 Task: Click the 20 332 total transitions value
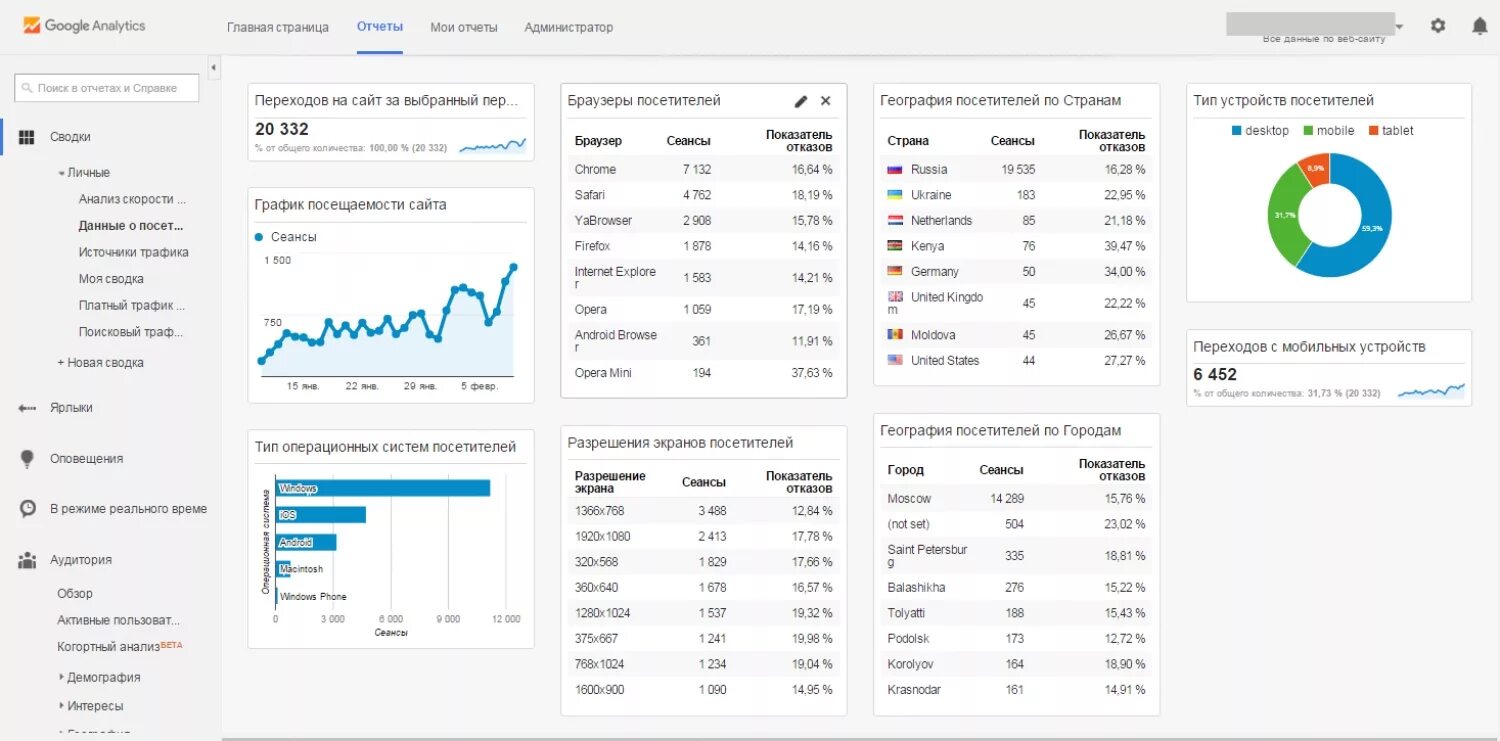pos(282,129)
